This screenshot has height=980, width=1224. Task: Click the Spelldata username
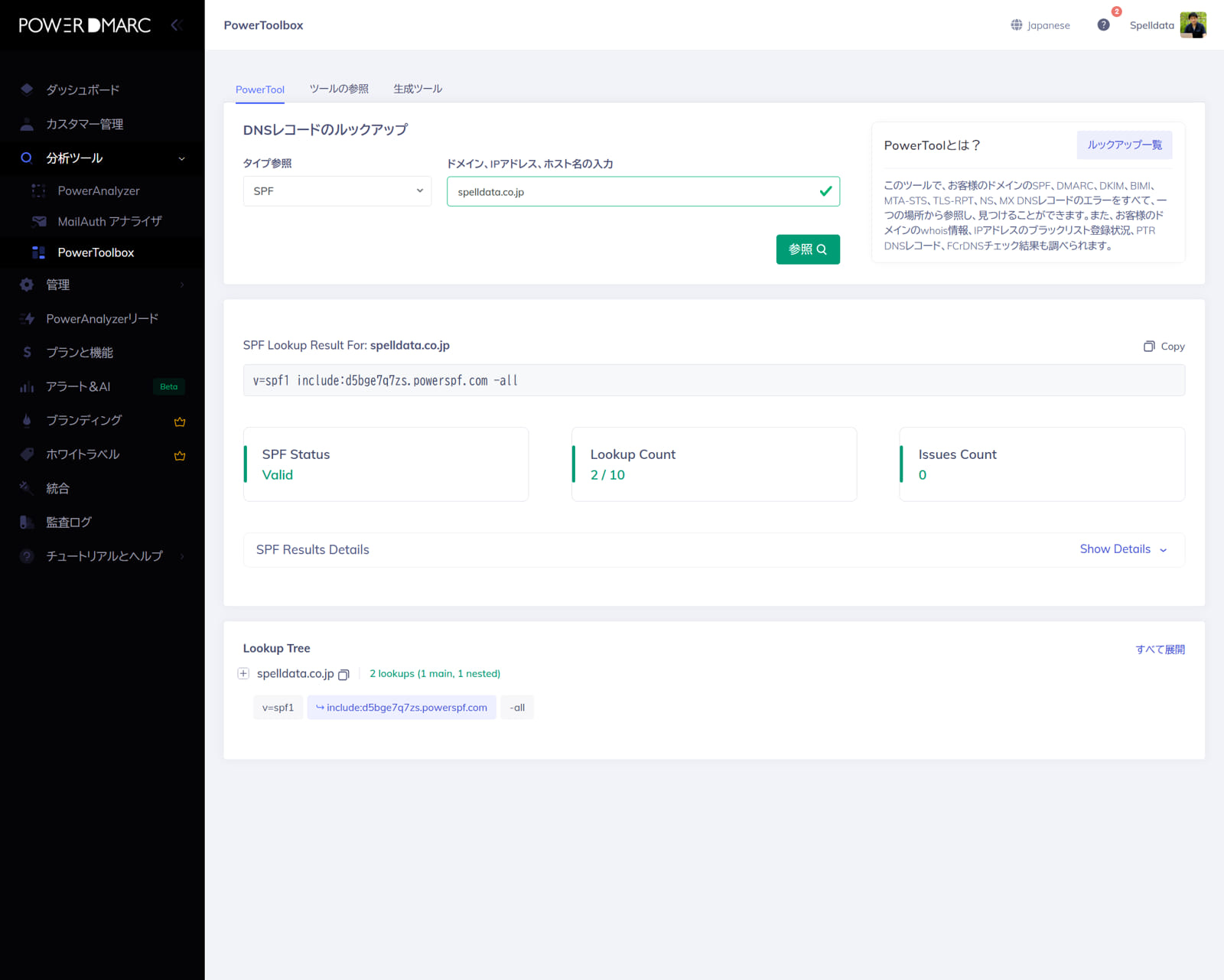pyautogui.click(x=1151, y=25)
